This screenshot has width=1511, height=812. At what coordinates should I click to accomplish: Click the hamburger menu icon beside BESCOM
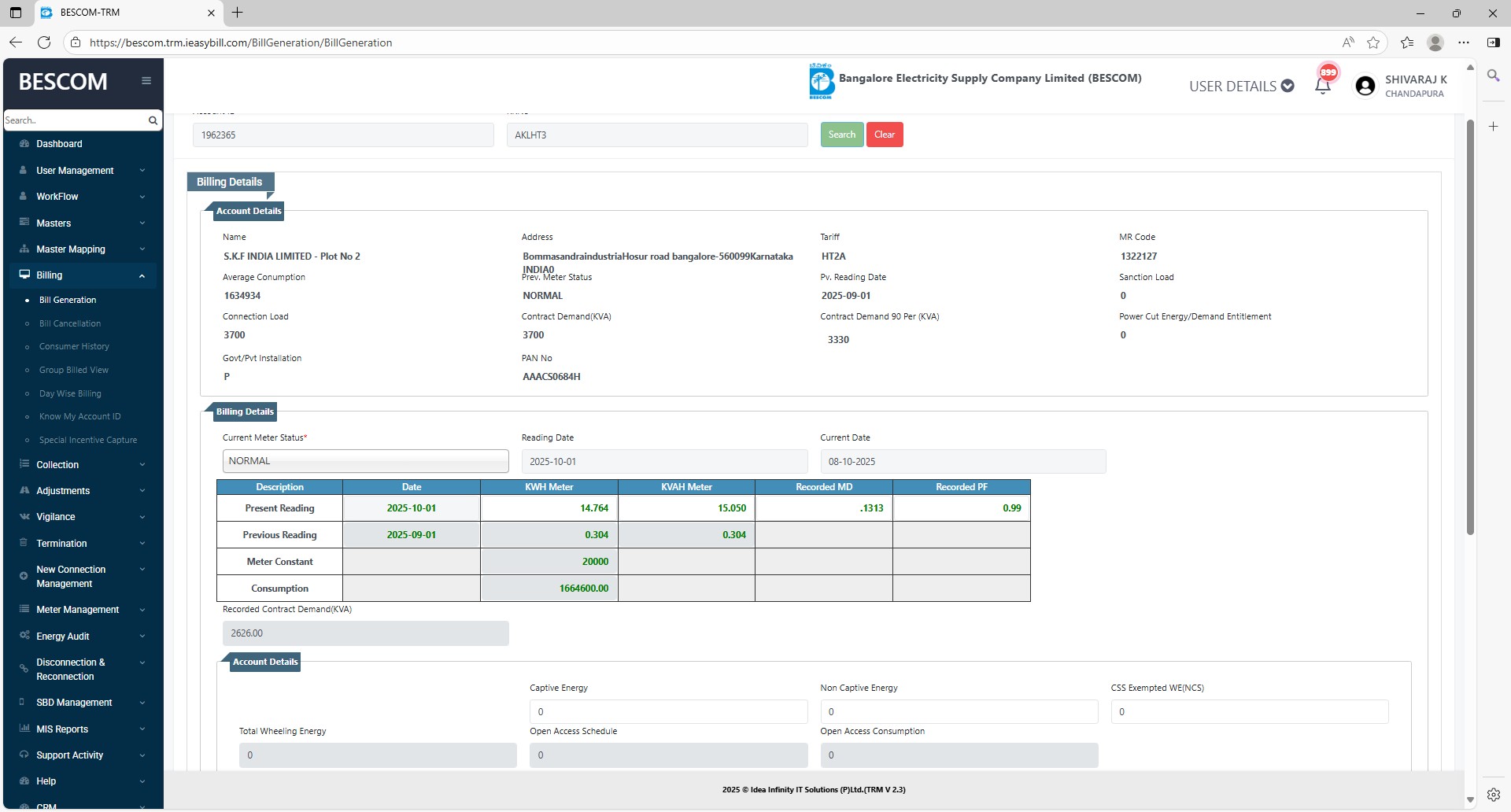(146, 81)
